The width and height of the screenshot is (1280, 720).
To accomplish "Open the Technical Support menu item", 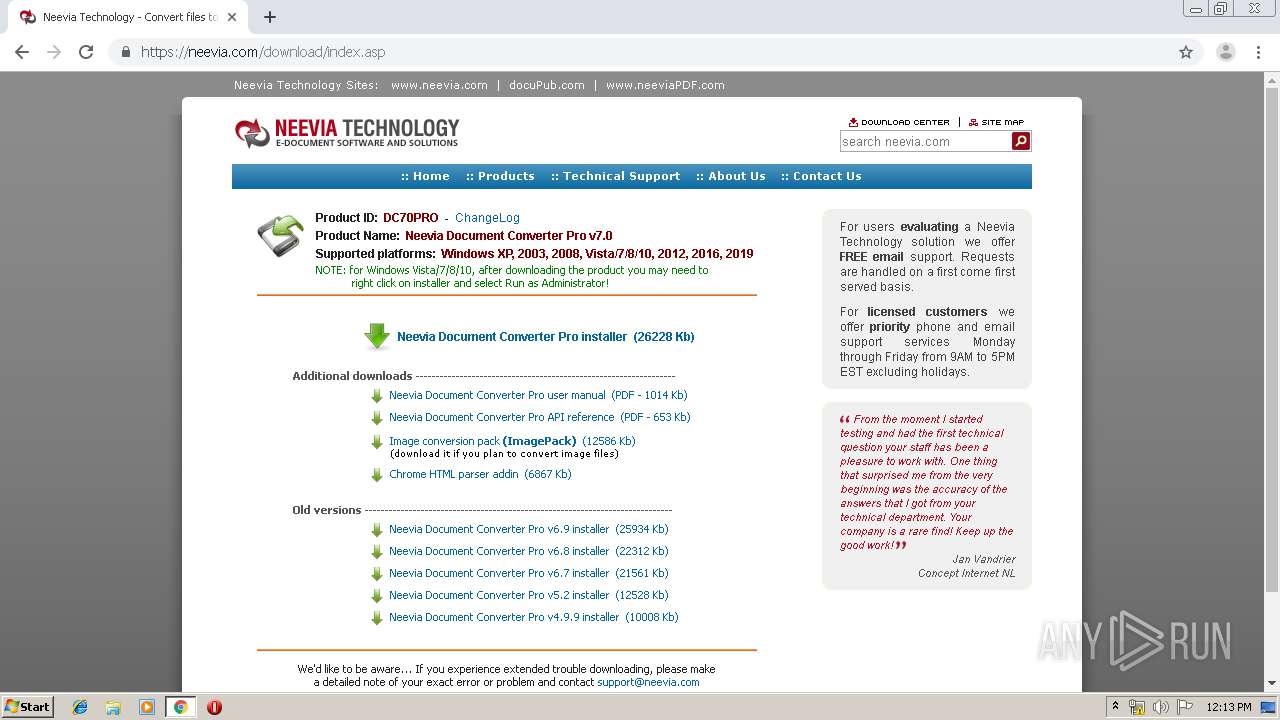I will click(615, 176).
